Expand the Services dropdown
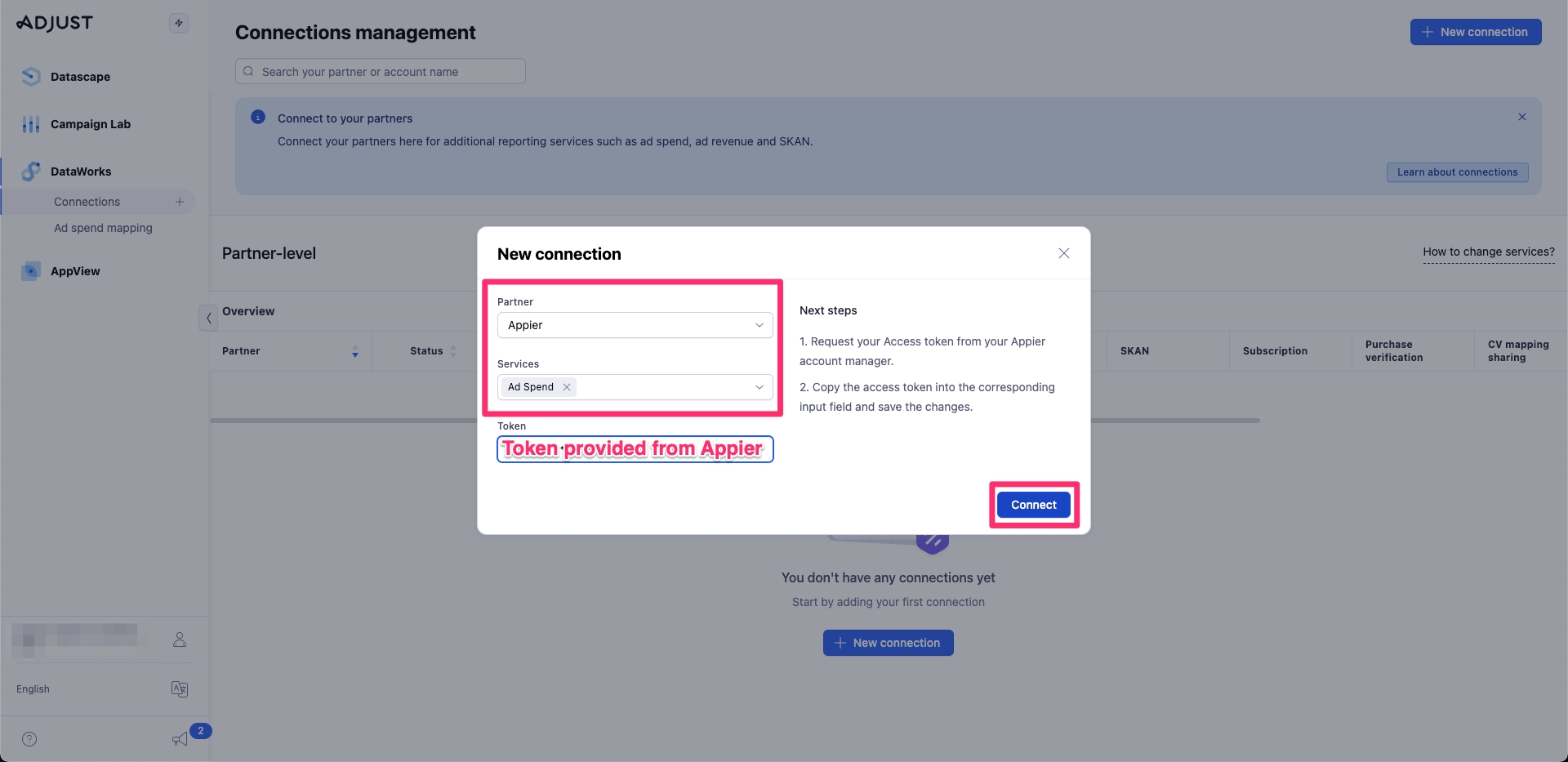The height and width of the screenshot is (762, 1568). coord(759,387)
